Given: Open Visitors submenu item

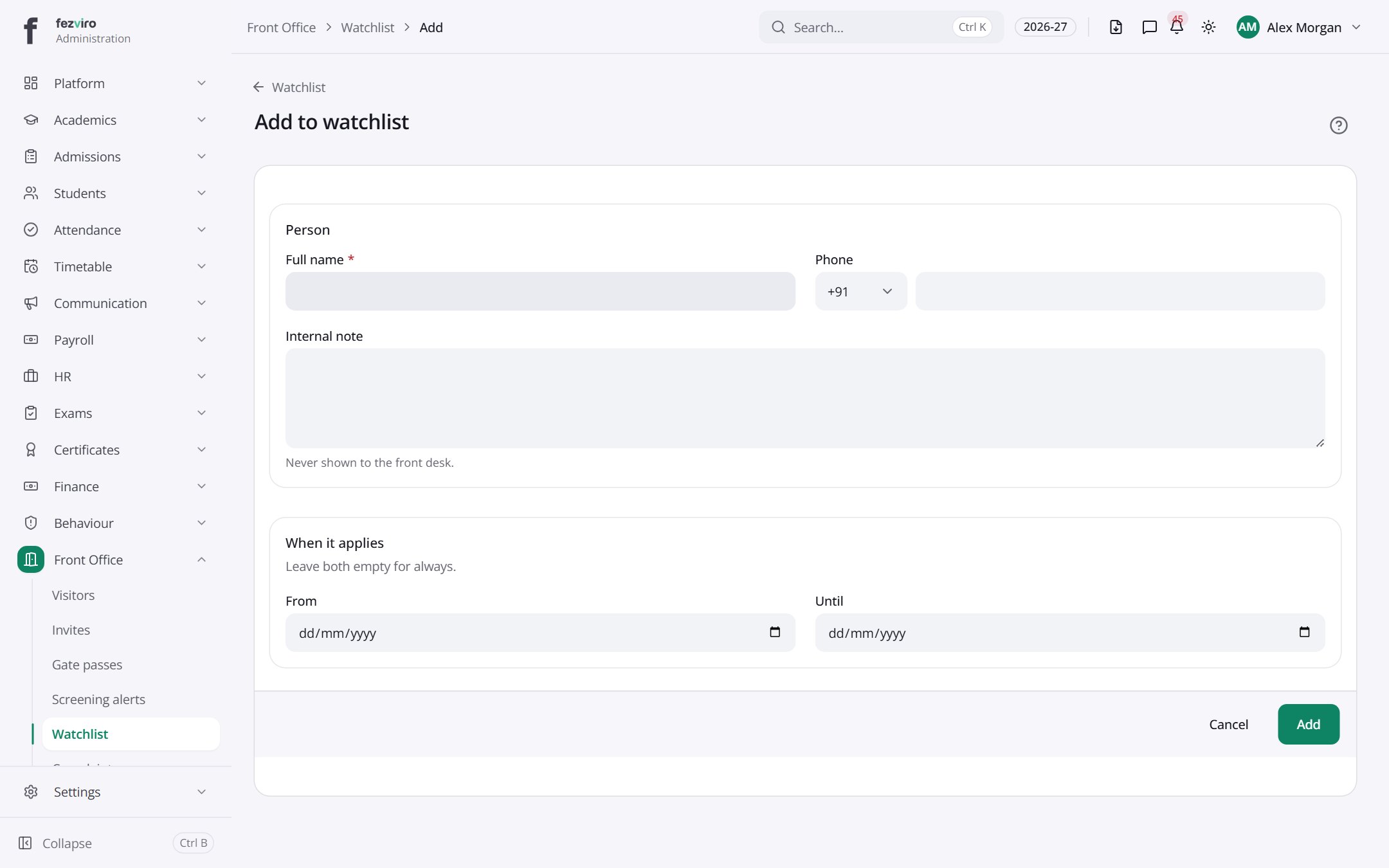Looking at the screenshot, I should click(73, 595).
